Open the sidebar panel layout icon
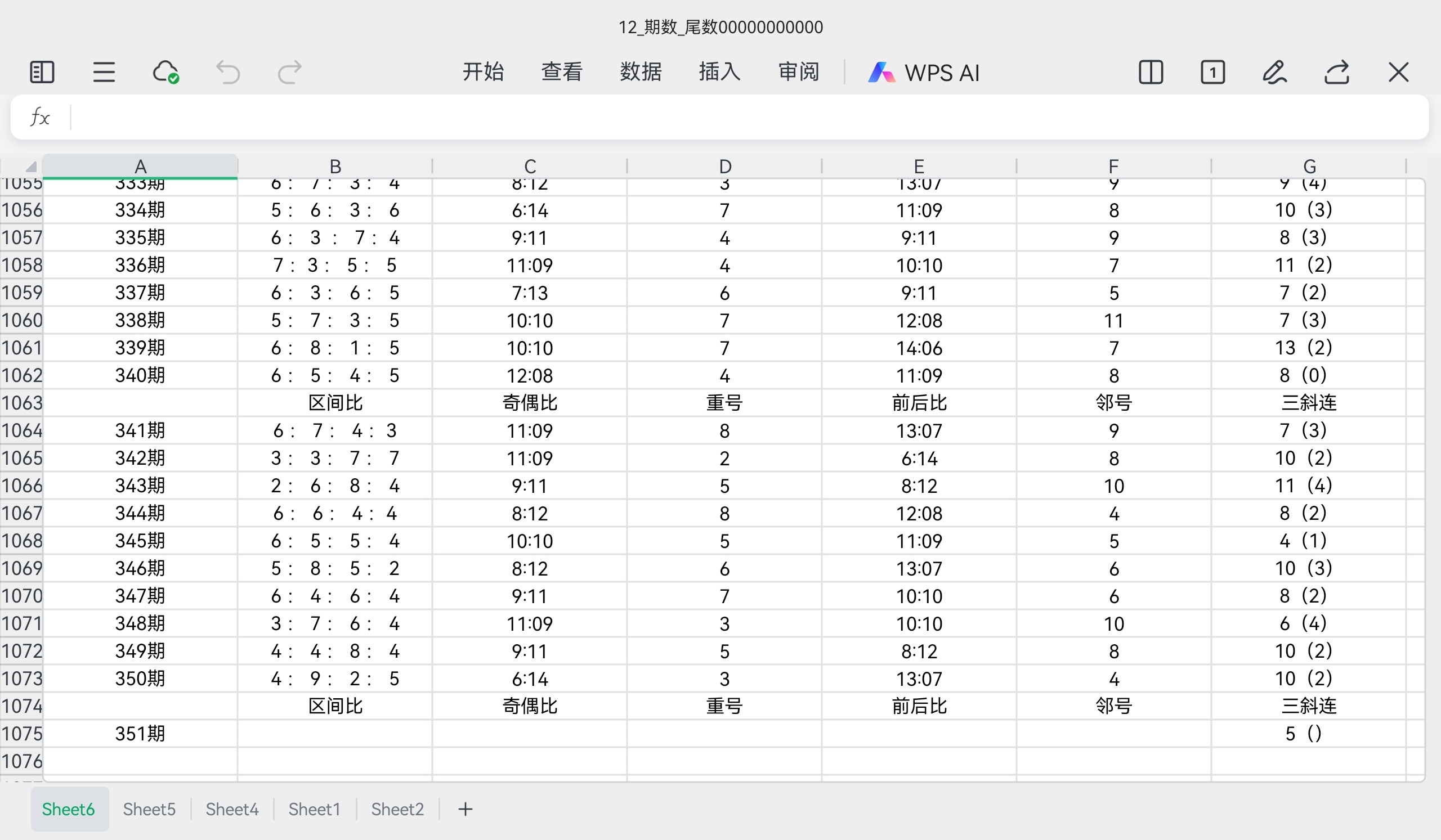The width and height of the screenshot is (1441, 840). tap(42, 73)
